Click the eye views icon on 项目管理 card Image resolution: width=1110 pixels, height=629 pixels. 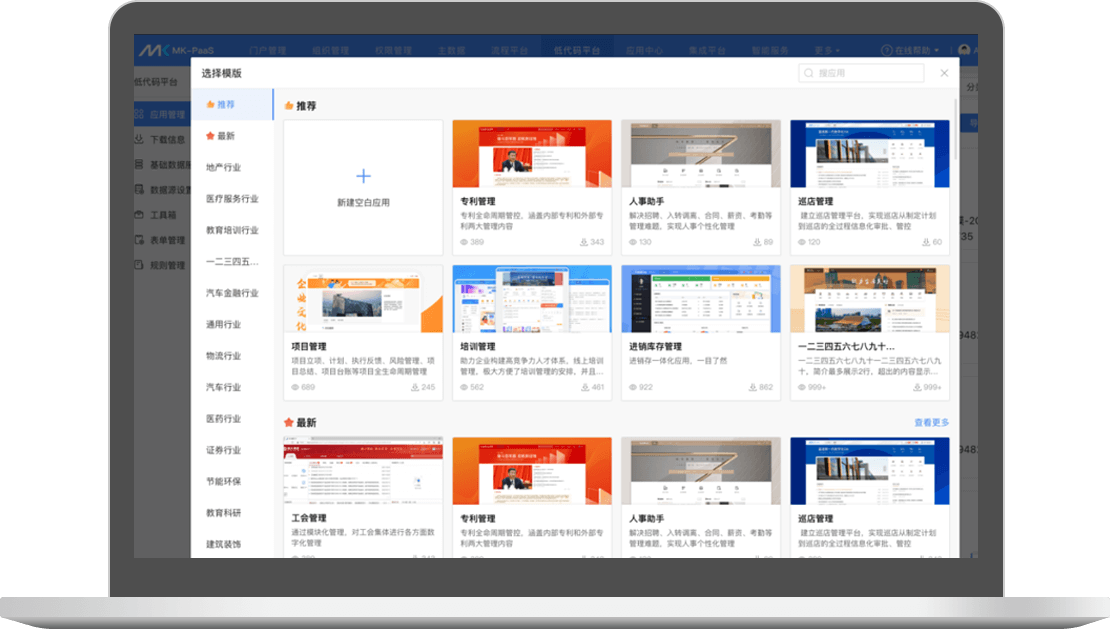[x=295, y=387]
